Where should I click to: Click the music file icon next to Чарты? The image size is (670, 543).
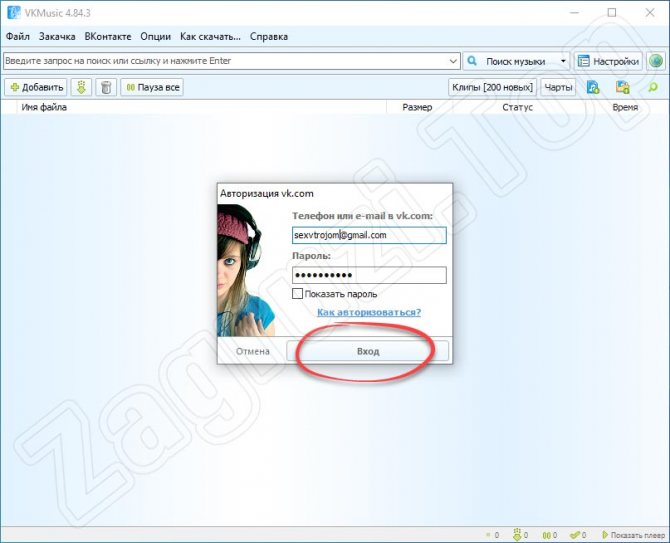tap(594, 87)
